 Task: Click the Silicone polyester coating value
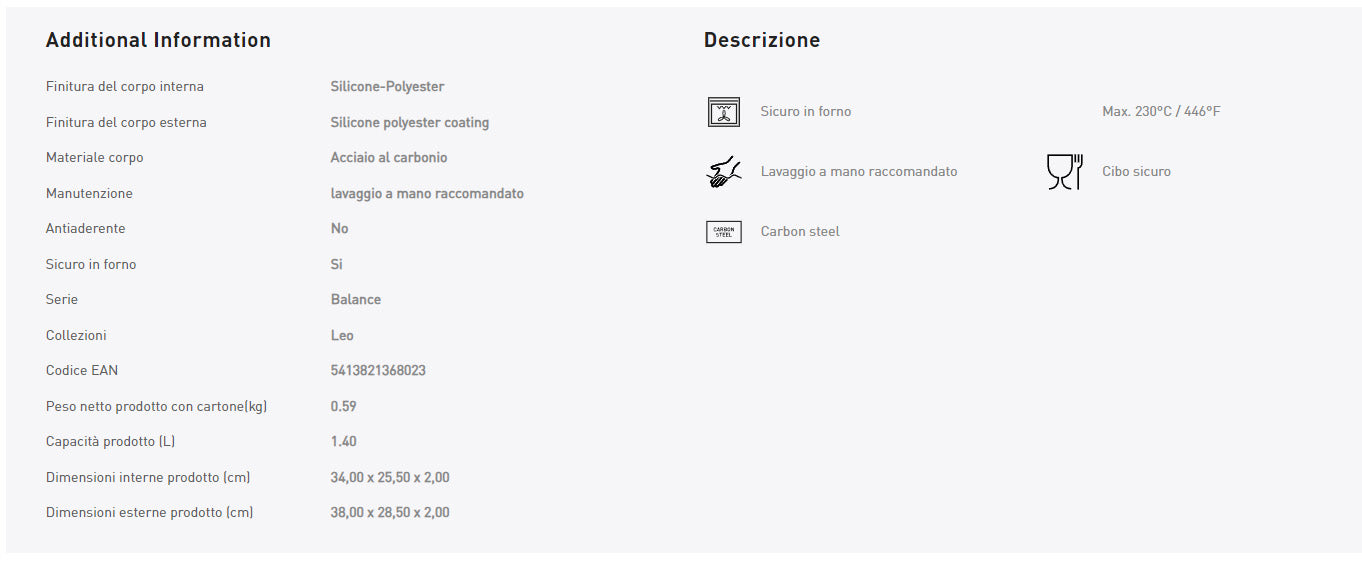409,123
